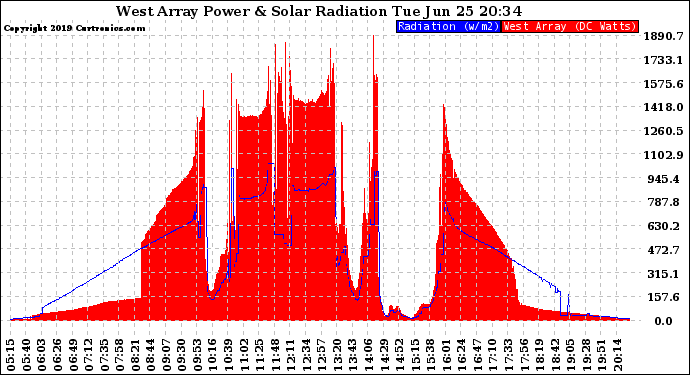
Task: Click the x-axis time label 11:48
Action: (275, 355)
